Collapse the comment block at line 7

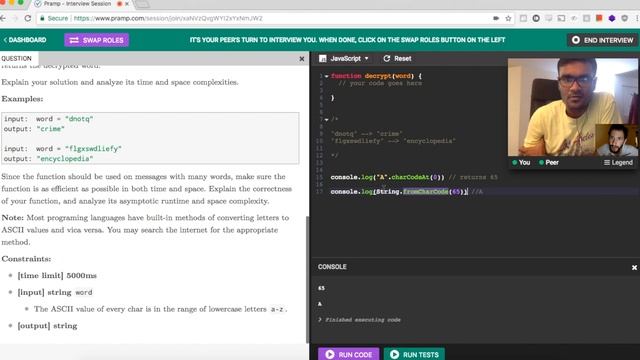click(x=327, y=120)
